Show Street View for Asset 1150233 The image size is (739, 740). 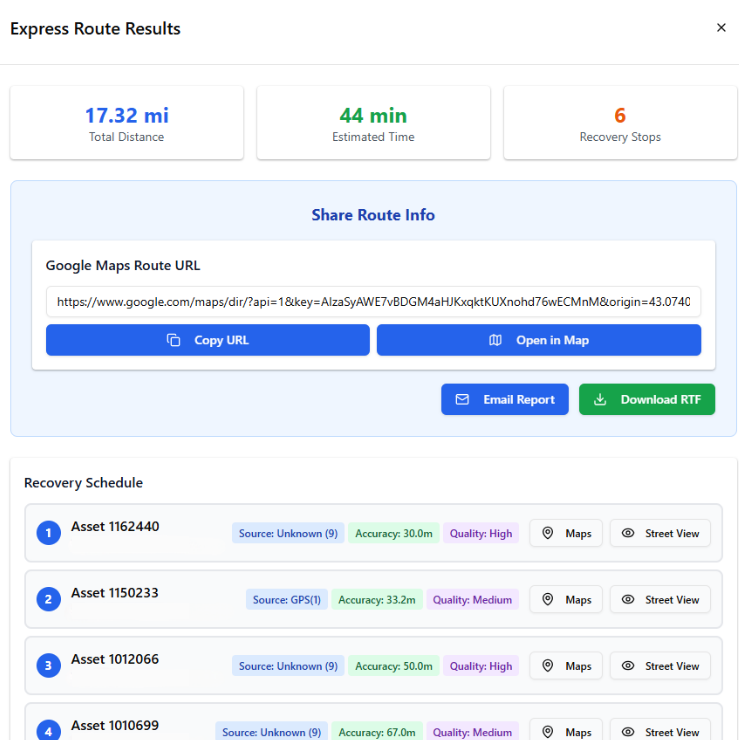[x=660, y=600]
